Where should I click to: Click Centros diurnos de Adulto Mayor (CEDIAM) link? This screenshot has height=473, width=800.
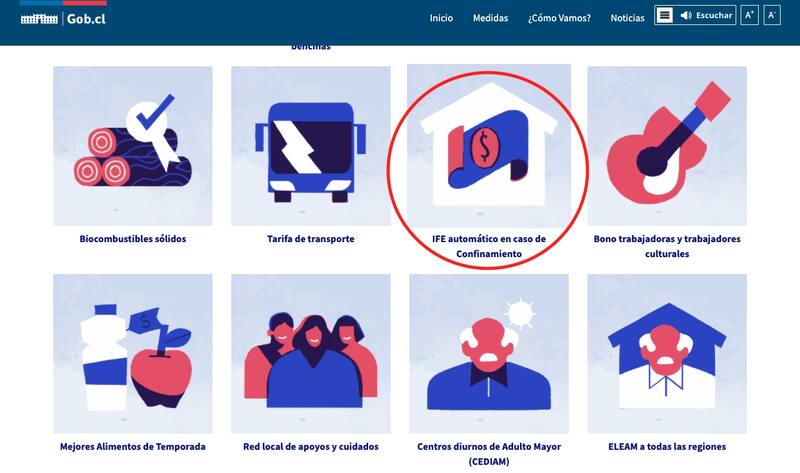point(489,454)
